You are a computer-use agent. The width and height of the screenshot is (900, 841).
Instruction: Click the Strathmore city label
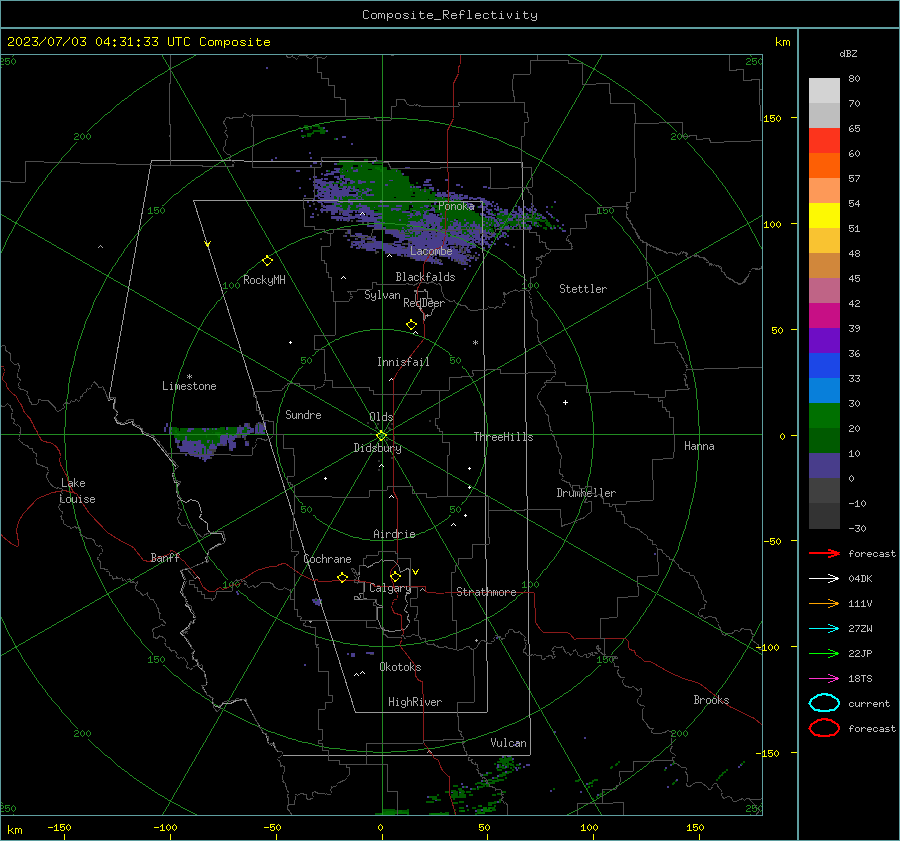point(486,592)
